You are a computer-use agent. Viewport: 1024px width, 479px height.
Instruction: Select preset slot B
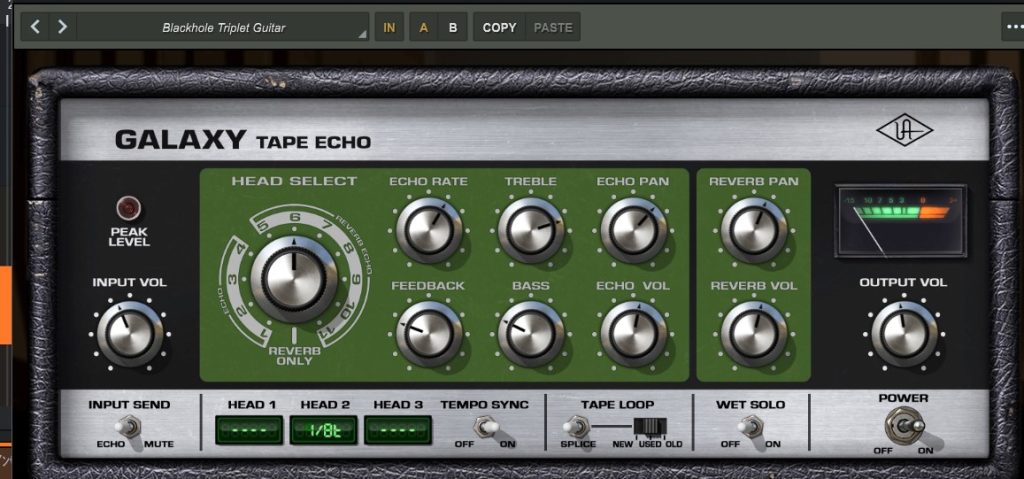click(x=452, y=27)
